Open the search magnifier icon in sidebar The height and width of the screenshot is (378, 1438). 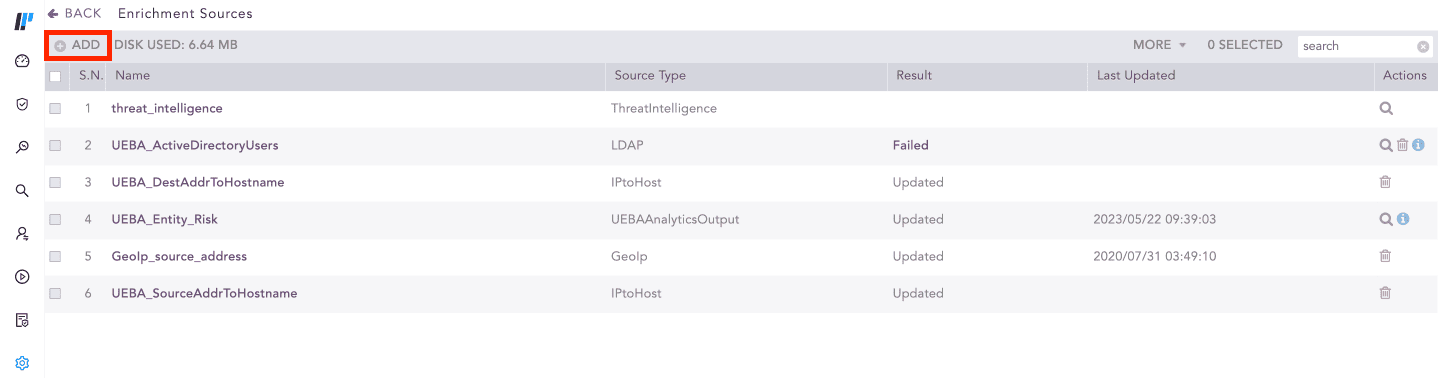(22, 190)
